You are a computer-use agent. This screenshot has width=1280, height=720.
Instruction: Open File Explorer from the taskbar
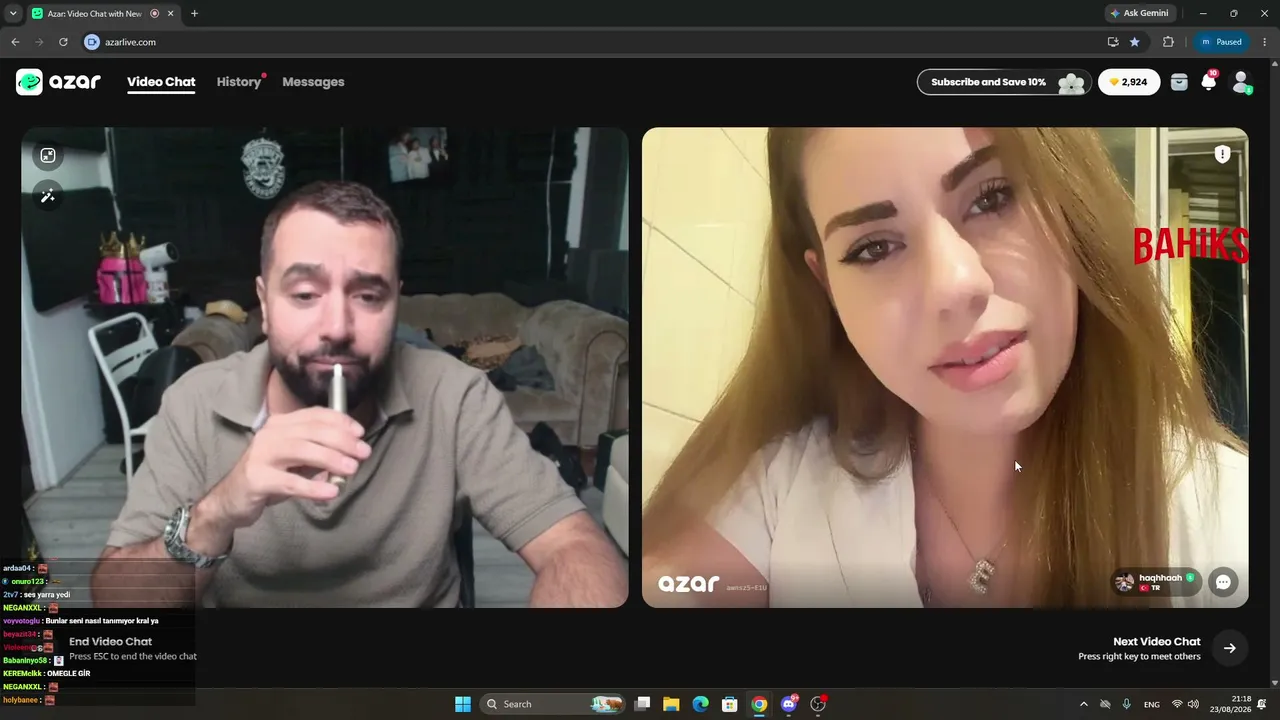(x=671, y=704)
